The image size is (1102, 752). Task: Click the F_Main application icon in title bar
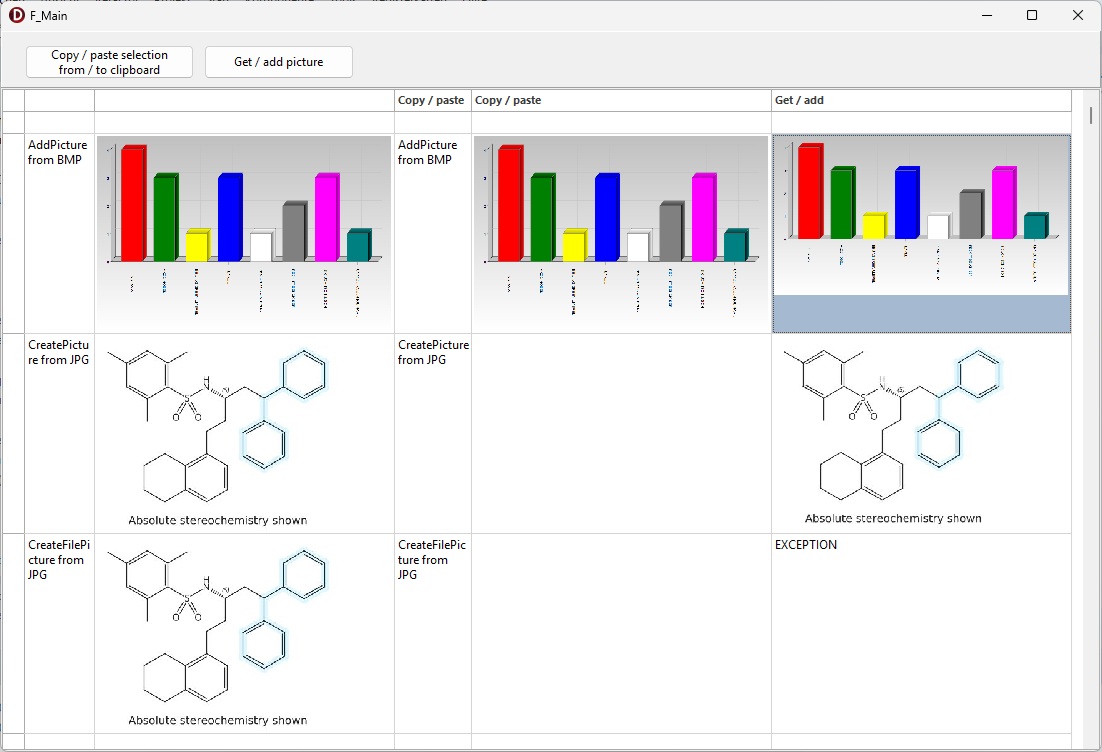(17, 15)
